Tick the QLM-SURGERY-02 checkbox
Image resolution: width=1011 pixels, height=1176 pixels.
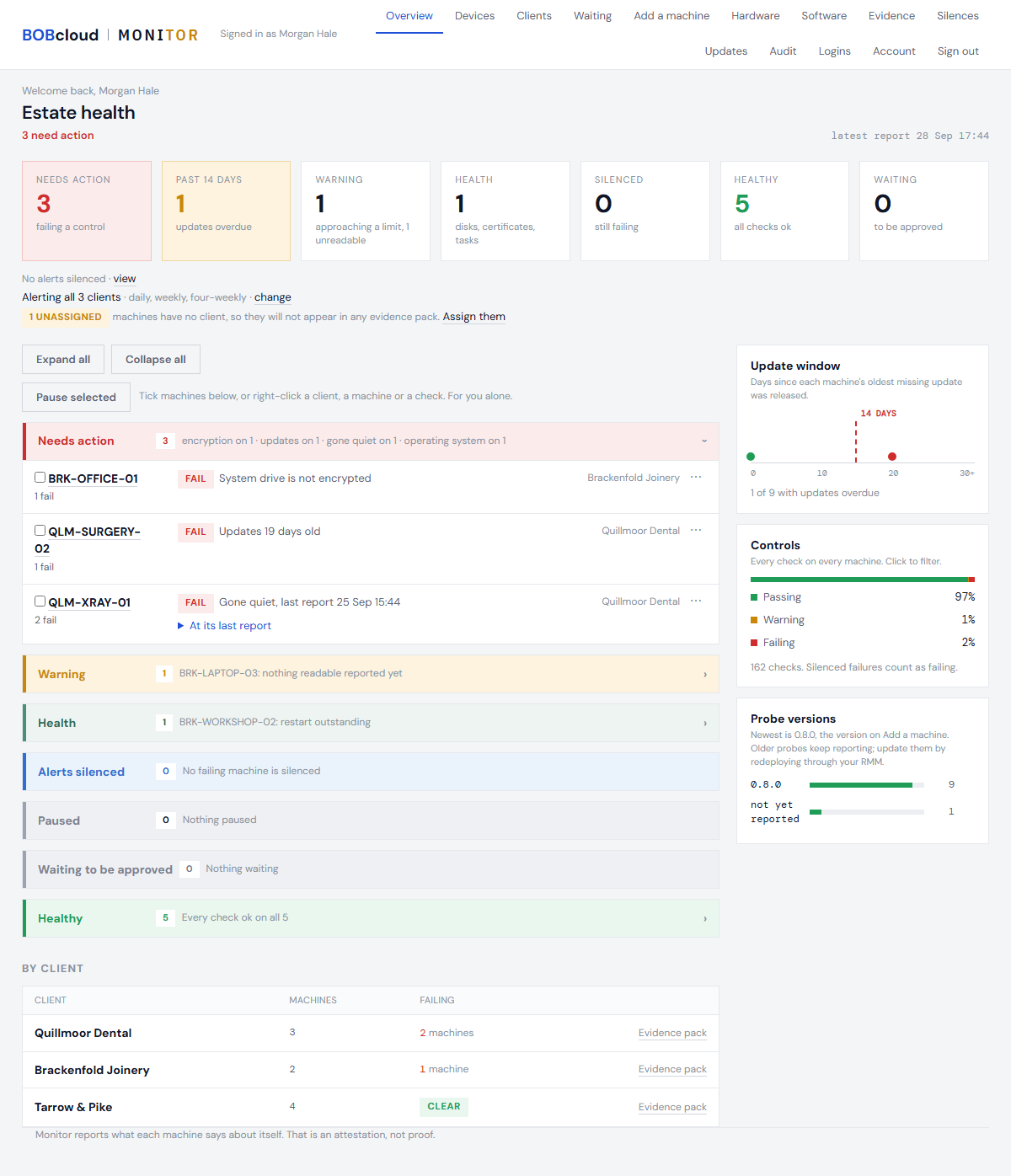[40, 531]
